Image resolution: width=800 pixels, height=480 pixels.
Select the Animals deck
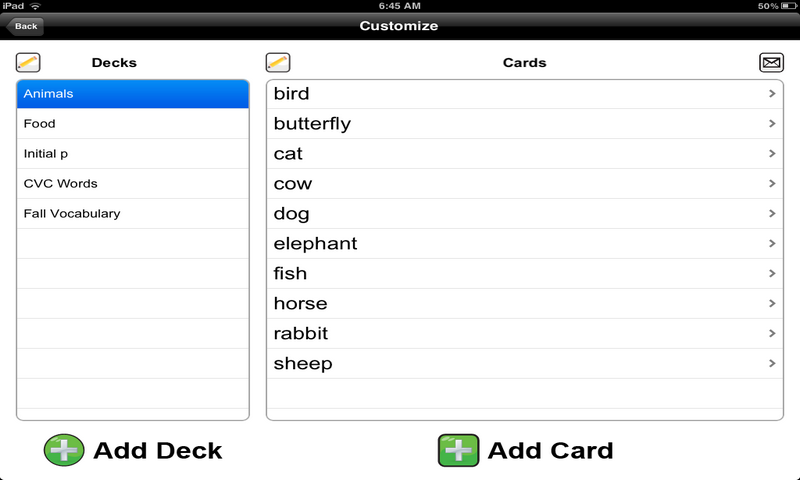tap(132, 94)
